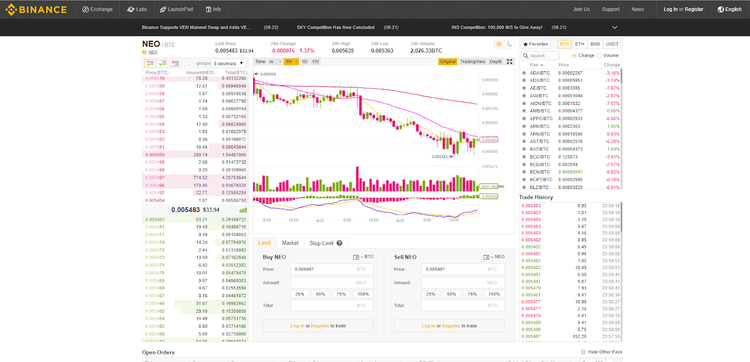Switch to the Stop-Limit order tab

pyautogui.click(x=325, y=243)
